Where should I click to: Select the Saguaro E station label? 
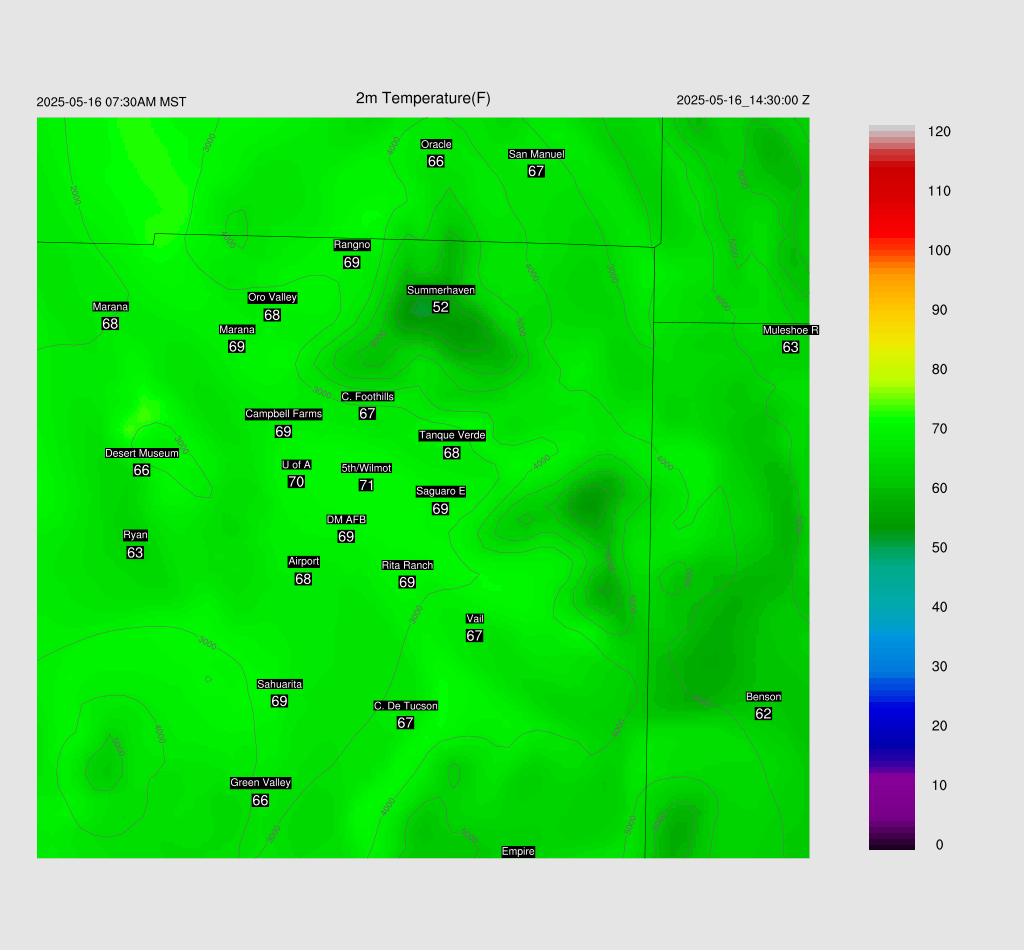point(441,492)
